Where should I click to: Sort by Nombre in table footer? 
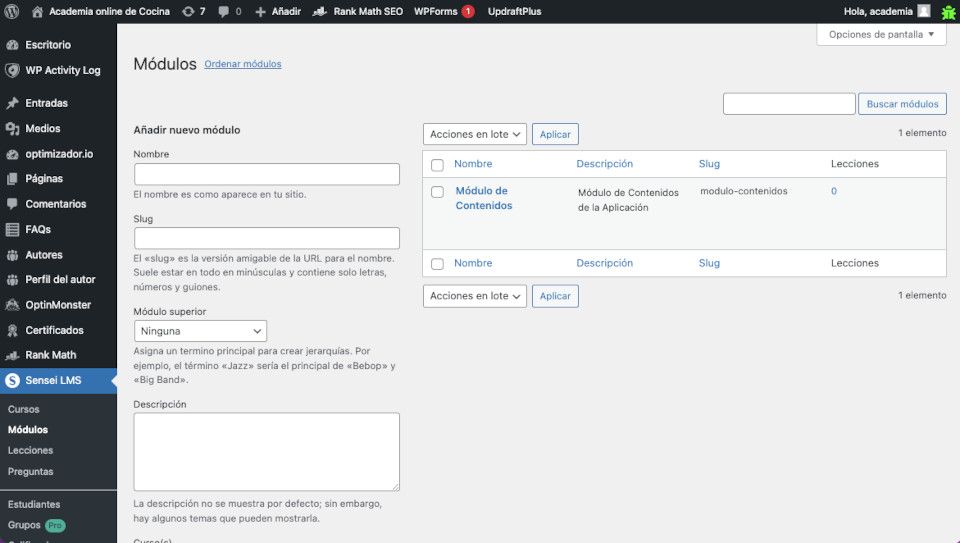(x=473, y=263)
